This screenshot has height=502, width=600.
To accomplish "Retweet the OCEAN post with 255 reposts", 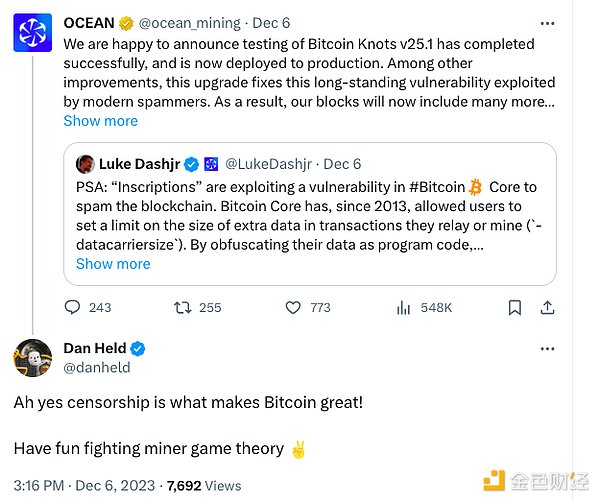I will click(x=183, y=307).
